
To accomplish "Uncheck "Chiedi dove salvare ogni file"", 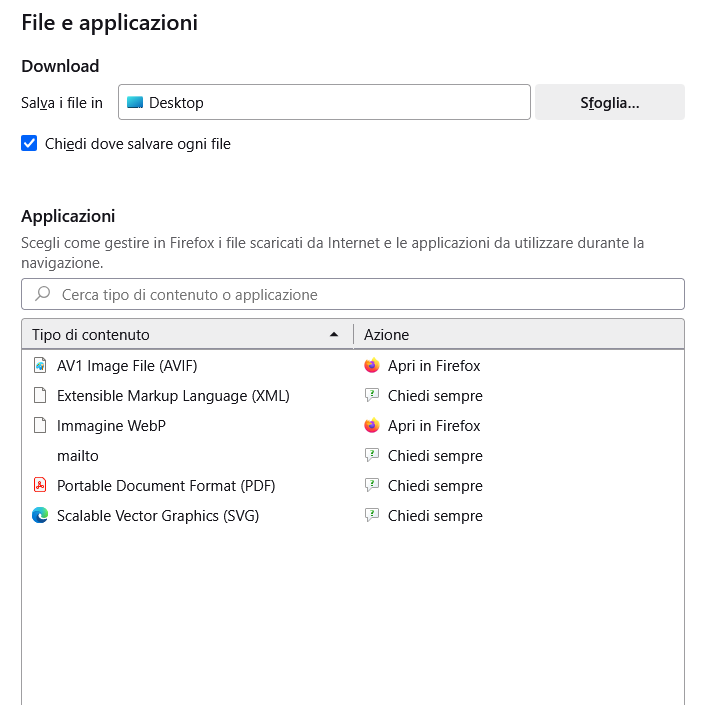I will coord(29,144).
